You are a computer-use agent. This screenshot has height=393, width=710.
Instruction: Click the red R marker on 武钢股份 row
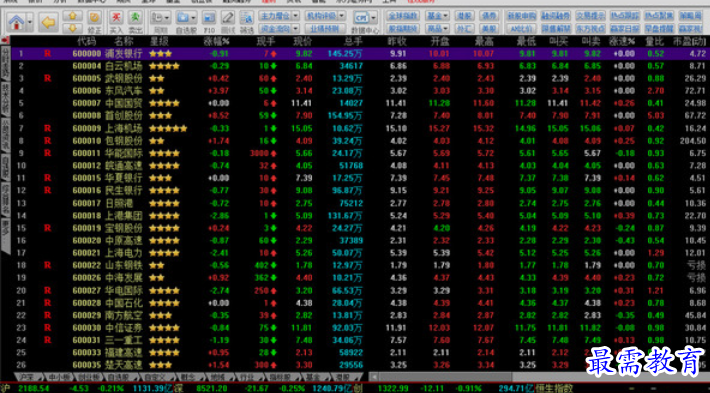(x=48, y=79)
